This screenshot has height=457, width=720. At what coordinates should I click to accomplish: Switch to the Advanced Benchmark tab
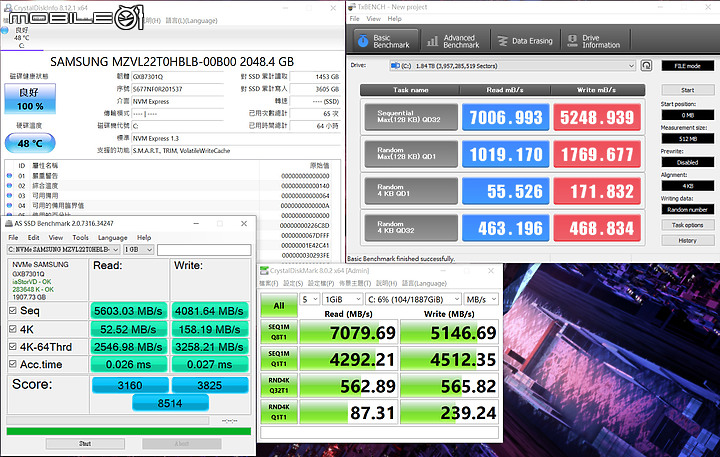(x=455, y=41)
